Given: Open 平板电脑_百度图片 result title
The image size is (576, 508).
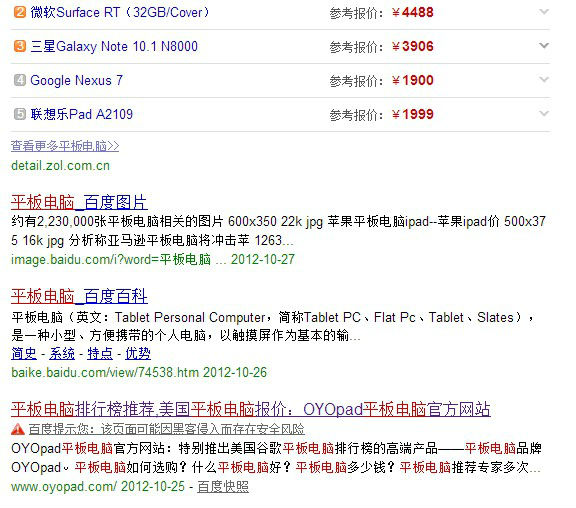Looking at the screenshot, I should pyautogui.click(x=79, y=202).
